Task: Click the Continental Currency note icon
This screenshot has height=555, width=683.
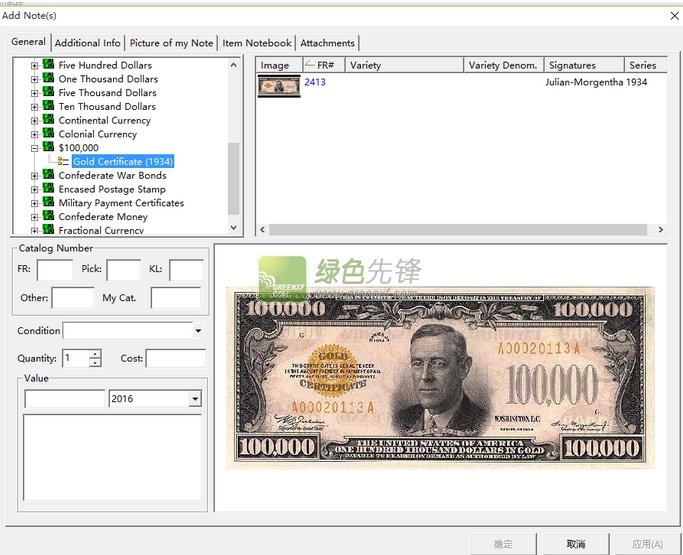Action: 48,119
